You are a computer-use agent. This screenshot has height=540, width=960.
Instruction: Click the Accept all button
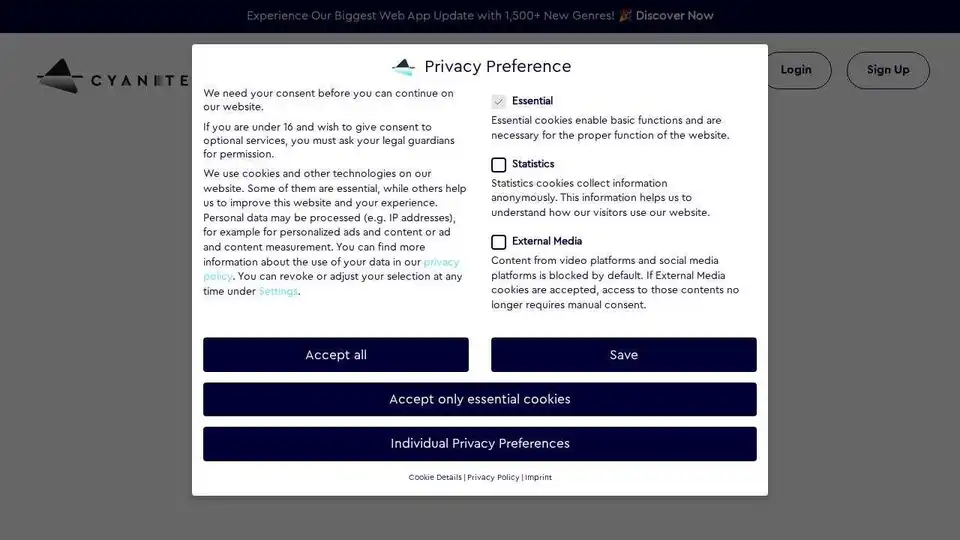coord(336,354)
